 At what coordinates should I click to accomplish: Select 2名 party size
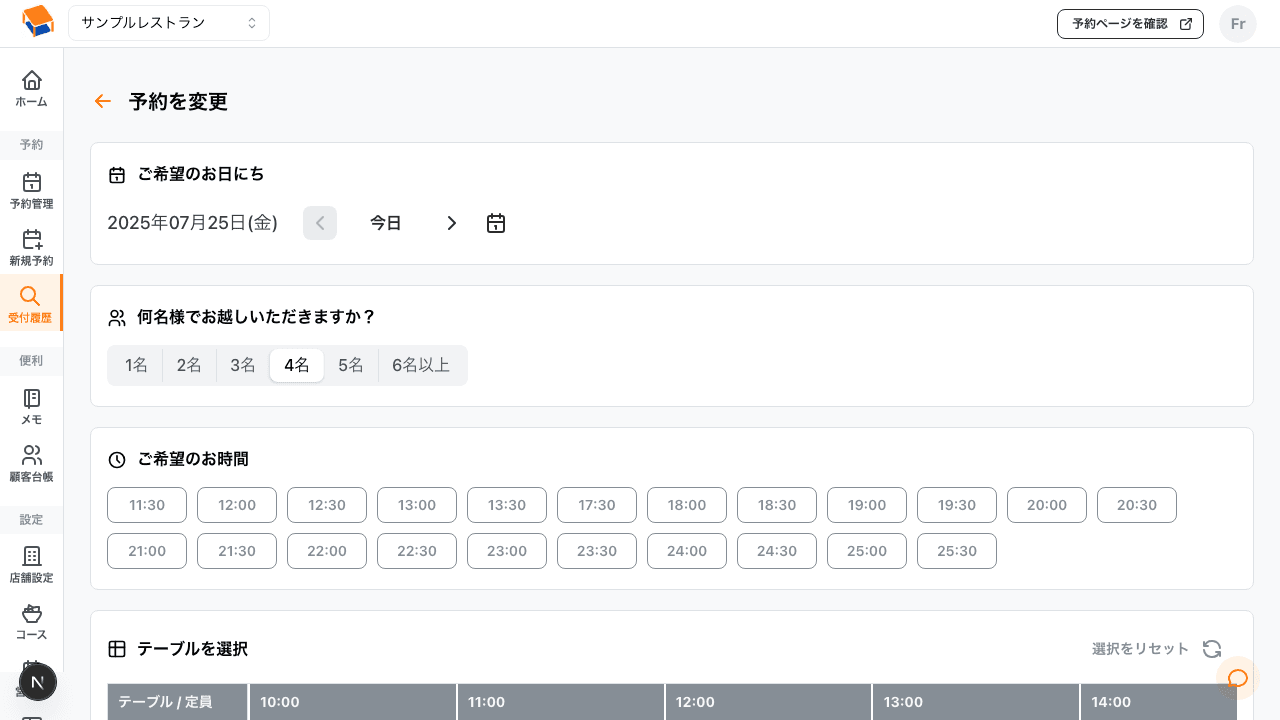(189, 365)
